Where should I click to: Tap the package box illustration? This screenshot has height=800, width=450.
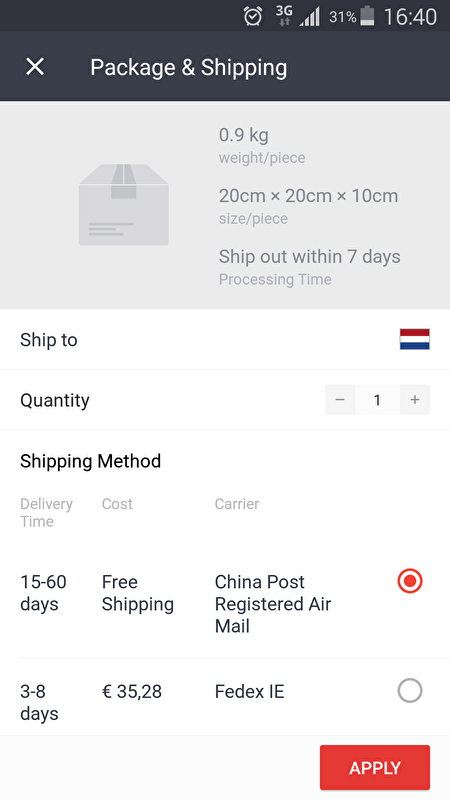123,205
